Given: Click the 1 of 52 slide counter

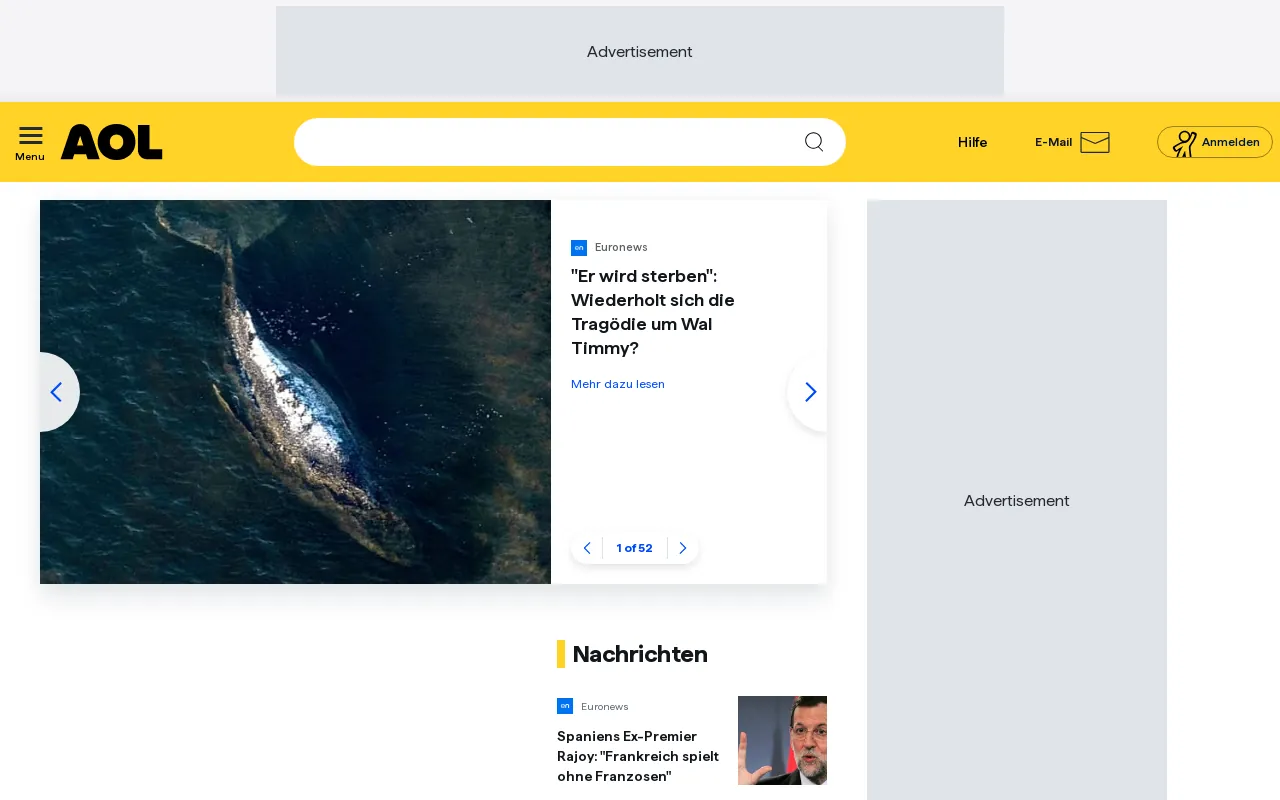Looking at the screenshot, I should coord(635,548).
